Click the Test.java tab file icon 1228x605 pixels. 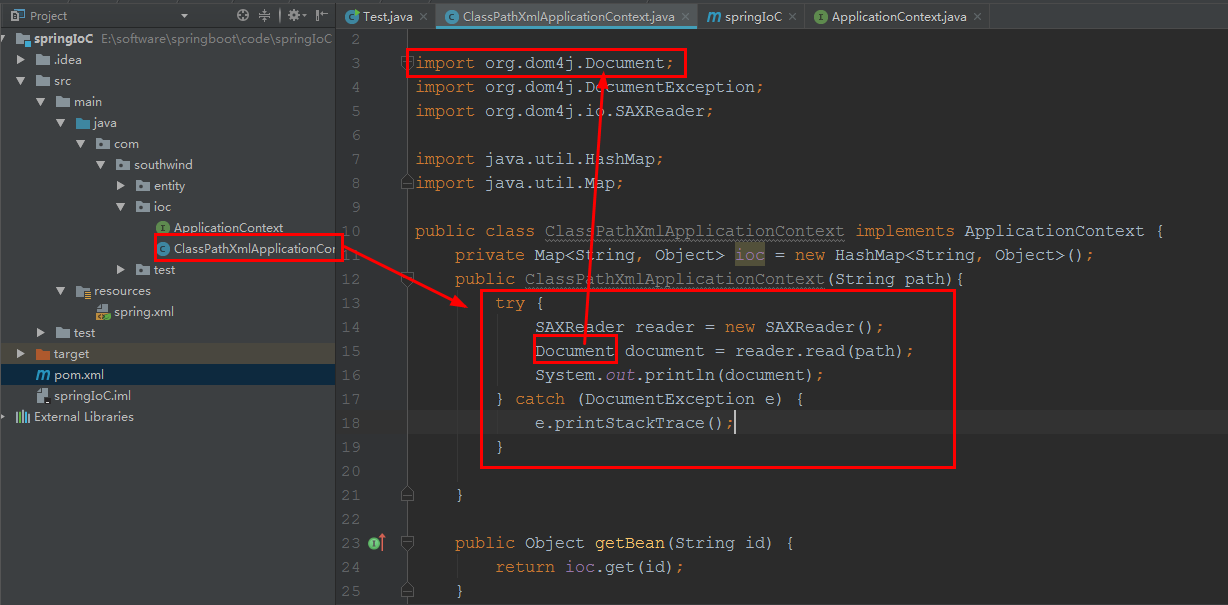[x=352, y=17]
